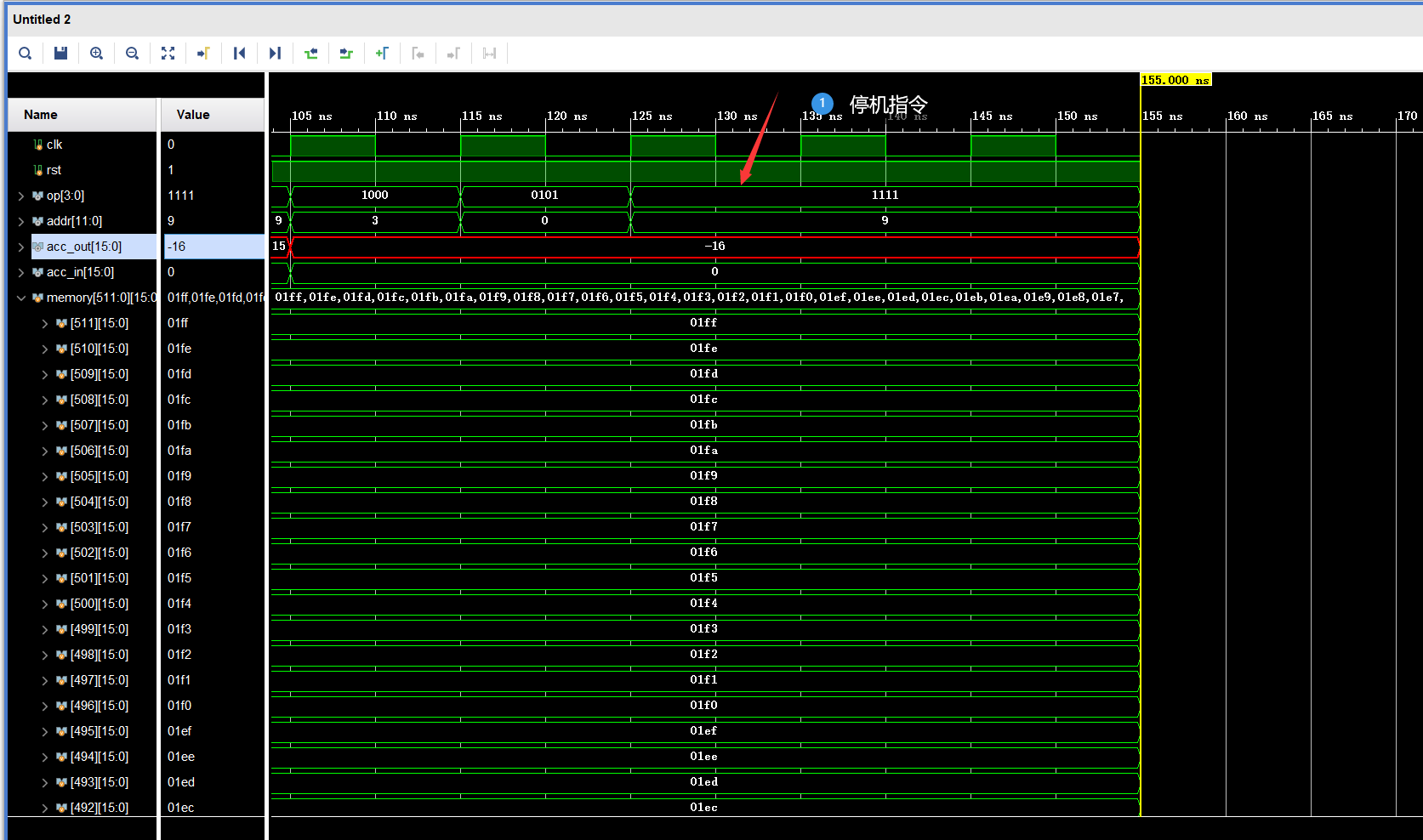Save the waveform configuration

pyautogui.click(x=60, y=54)
